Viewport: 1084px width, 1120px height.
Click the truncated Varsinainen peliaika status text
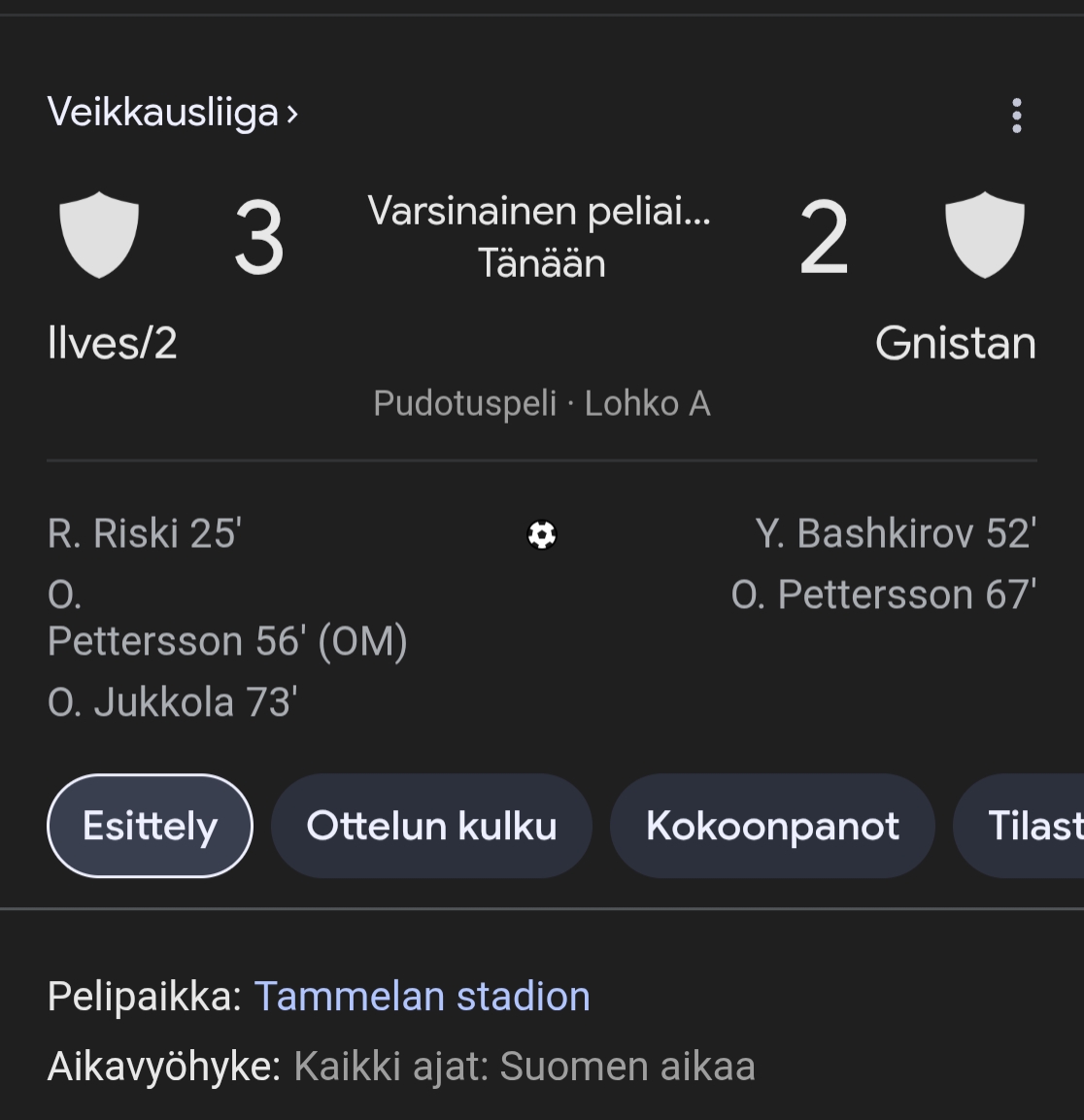tap(539, 211)
